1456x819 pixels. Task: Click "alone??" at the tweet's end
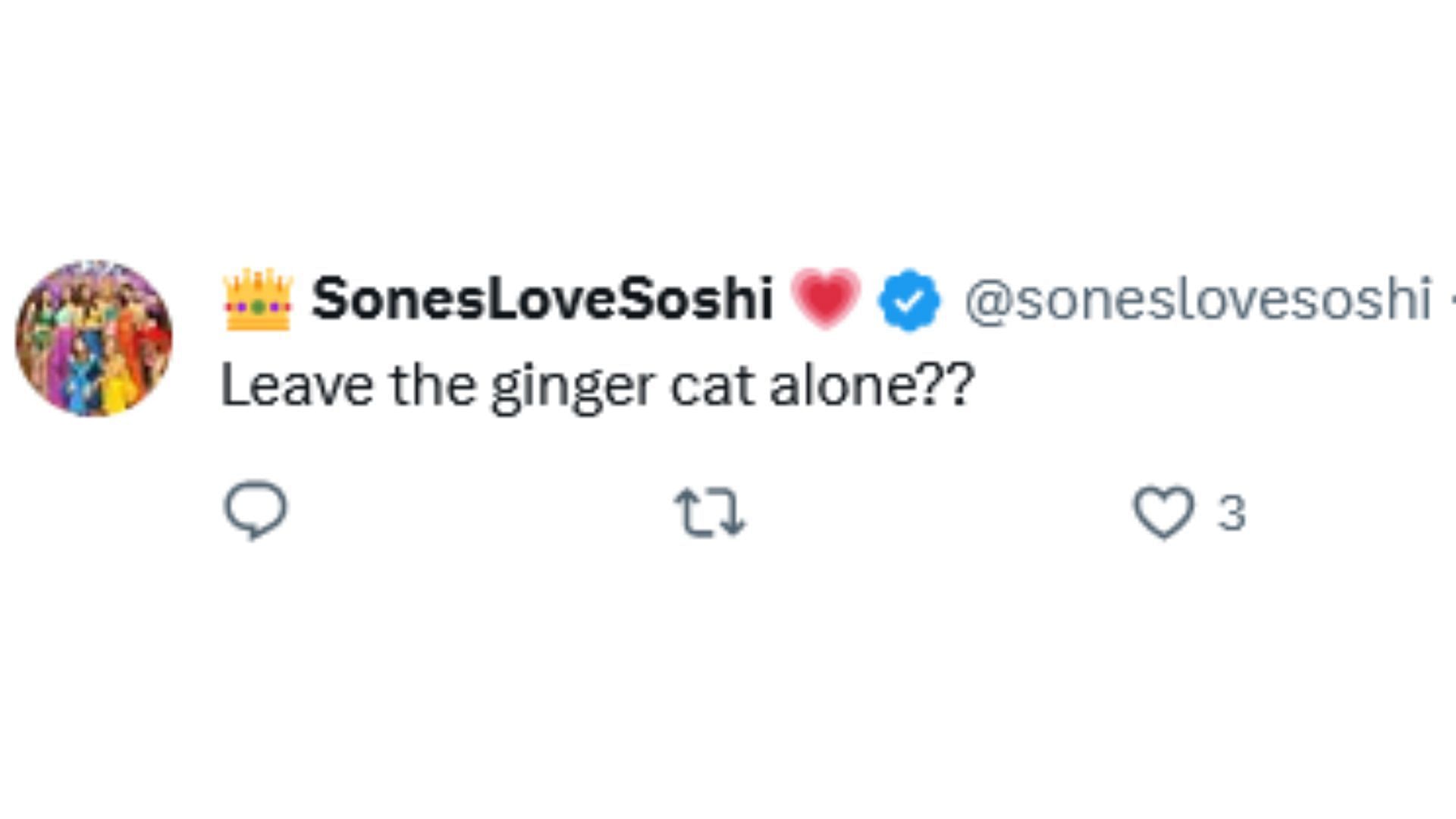click(871, 386)
